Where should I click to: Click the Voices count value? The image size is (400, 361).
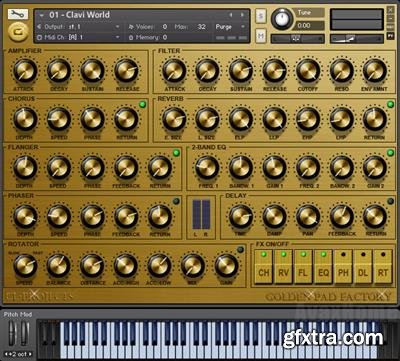pos(165,27)
